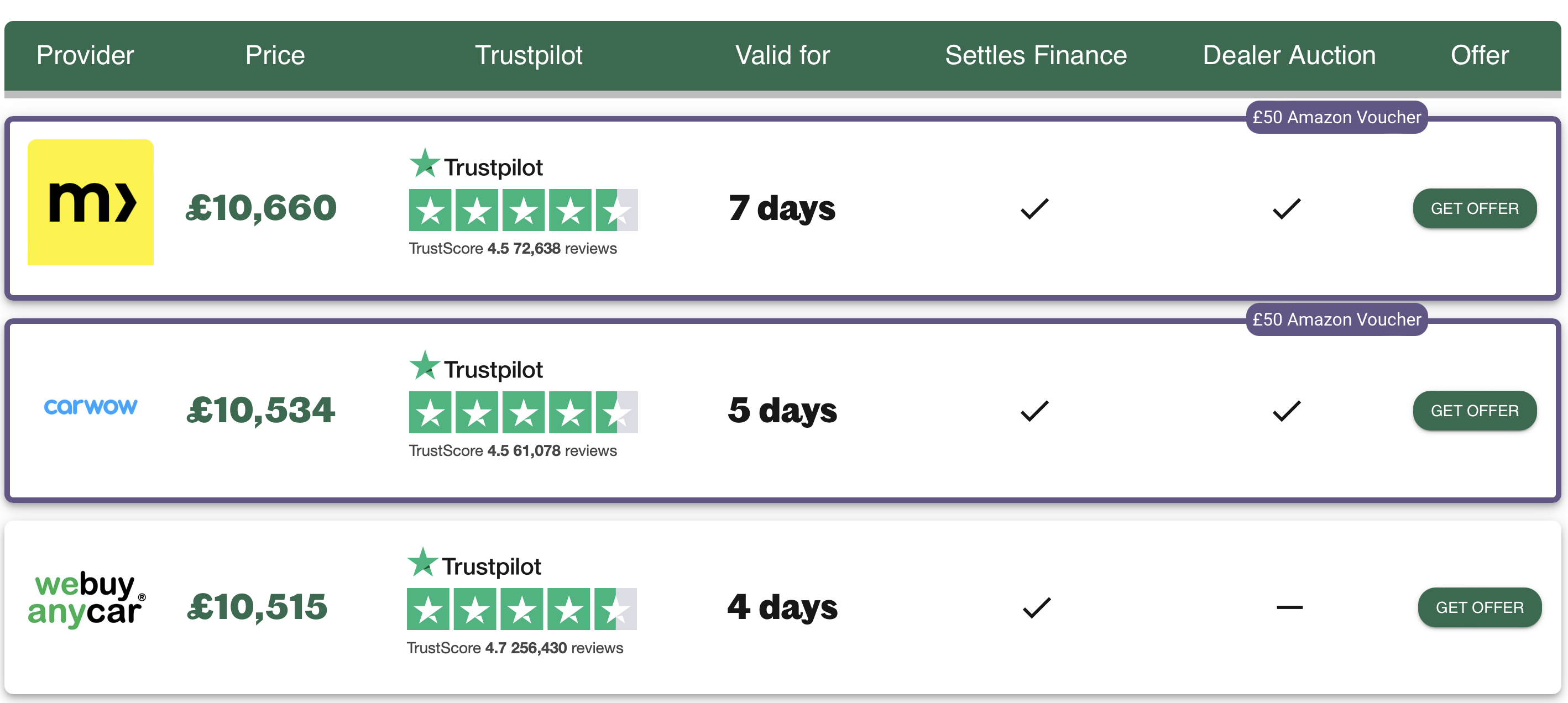This screenshot has width=1568, height=703.
Task: Sort by the Price column header
Action: [x=275, y=55]
